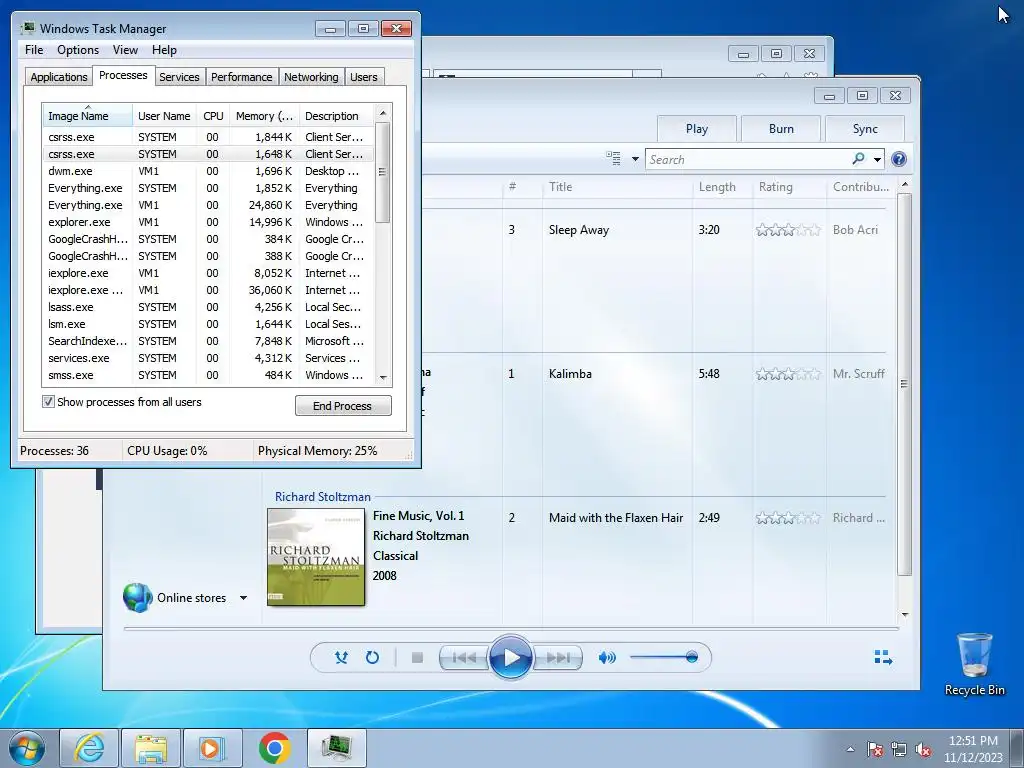Mute the media player volume
Viewport: 1024px width, 768px height.
(x=607, y=658)
